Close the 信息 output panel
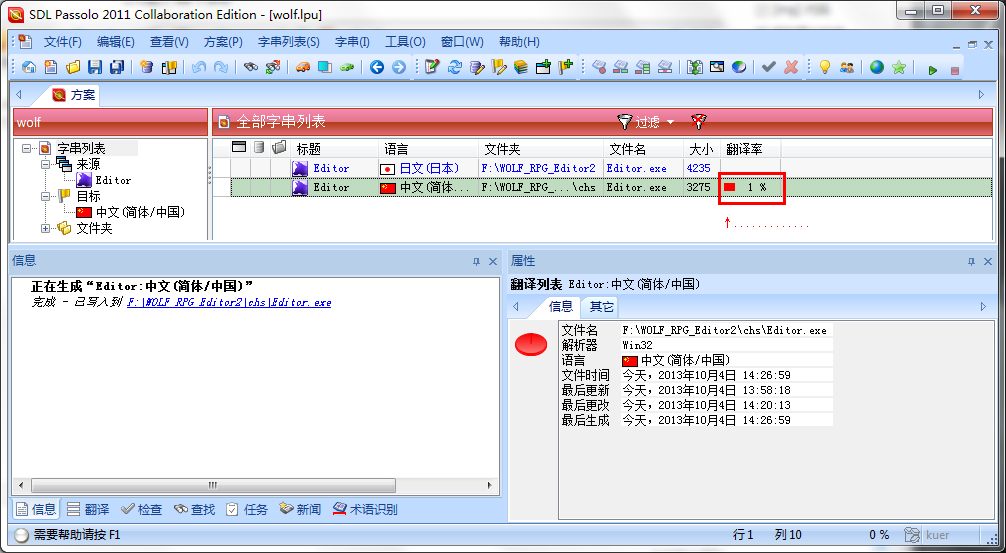 click(493, 261)
